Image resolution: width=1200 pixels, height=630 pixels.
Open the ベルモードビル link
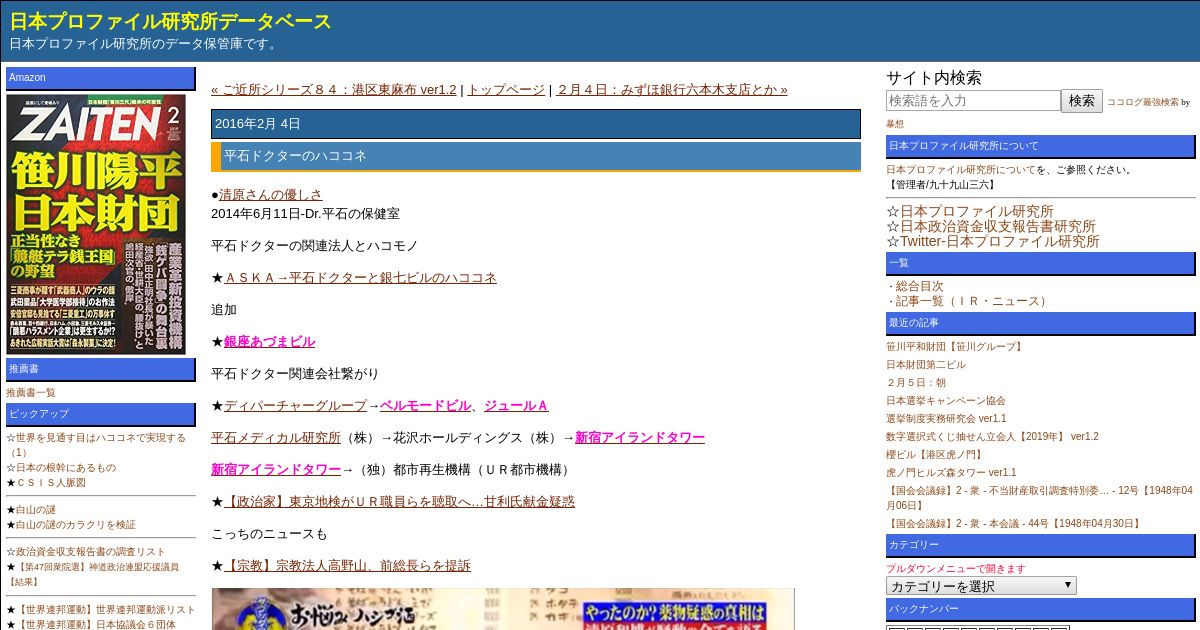coord(425,405)
